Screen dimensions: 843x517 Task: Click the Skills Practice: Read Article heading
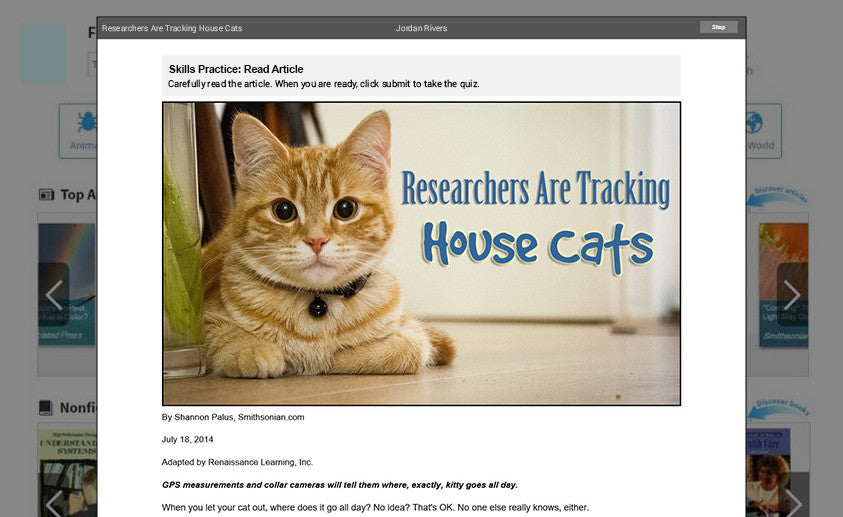coord(236,69)
